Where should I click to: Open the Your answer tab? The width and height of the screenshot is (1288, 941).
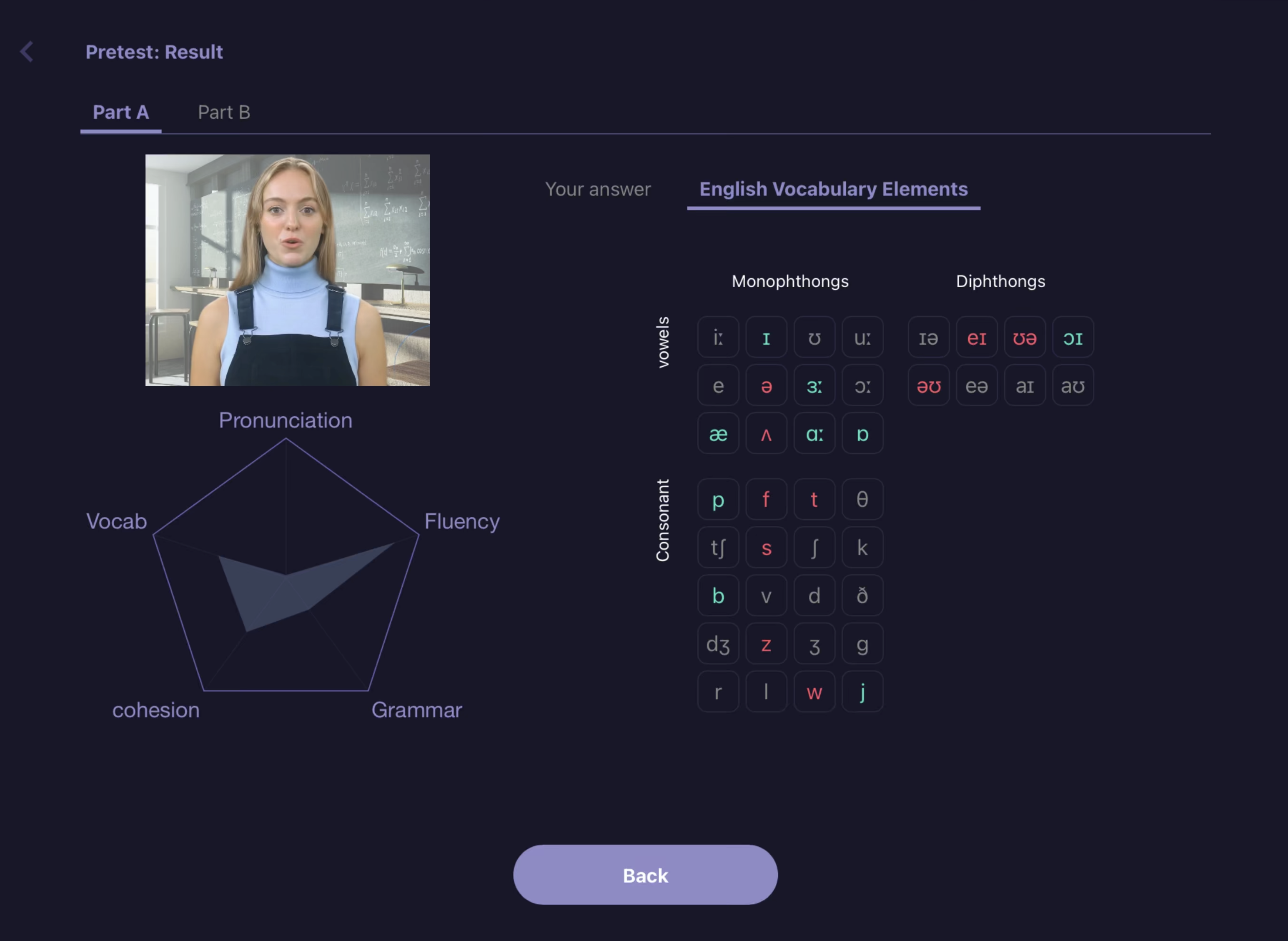click(x=597, y=189)
